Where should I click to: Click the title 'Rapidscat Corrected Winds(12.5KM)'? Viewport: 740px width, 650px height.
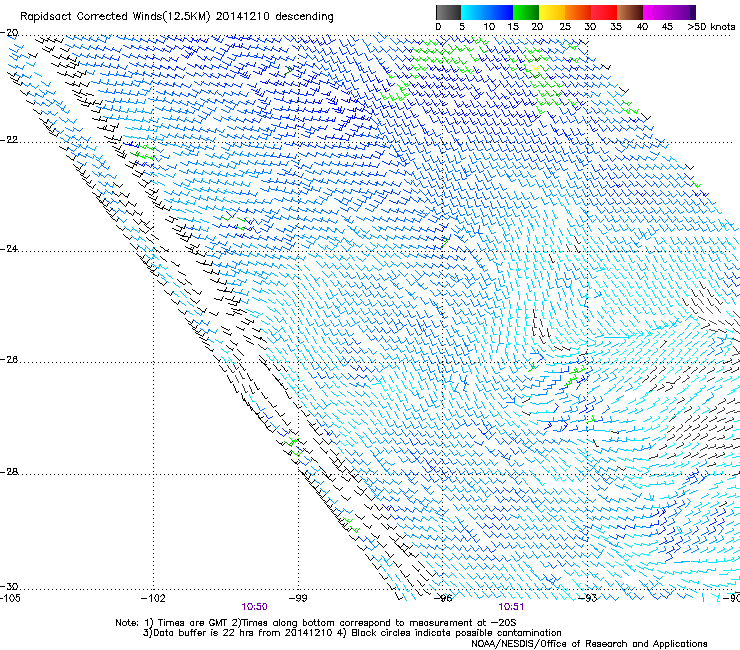[x=115, y=17]
